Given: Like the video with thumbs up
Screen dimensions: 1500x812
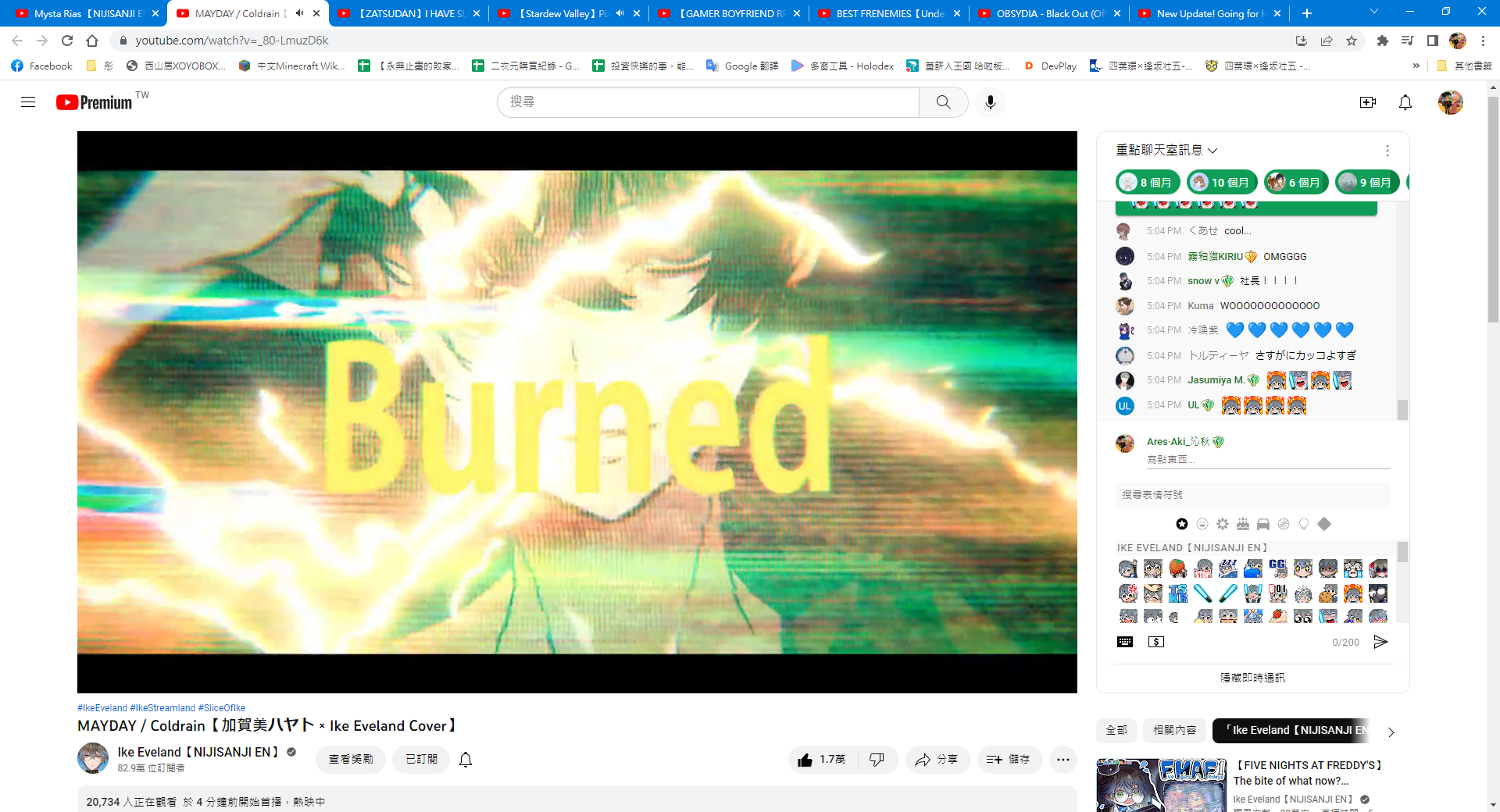Looking at the screenshot, I should 822,759.
